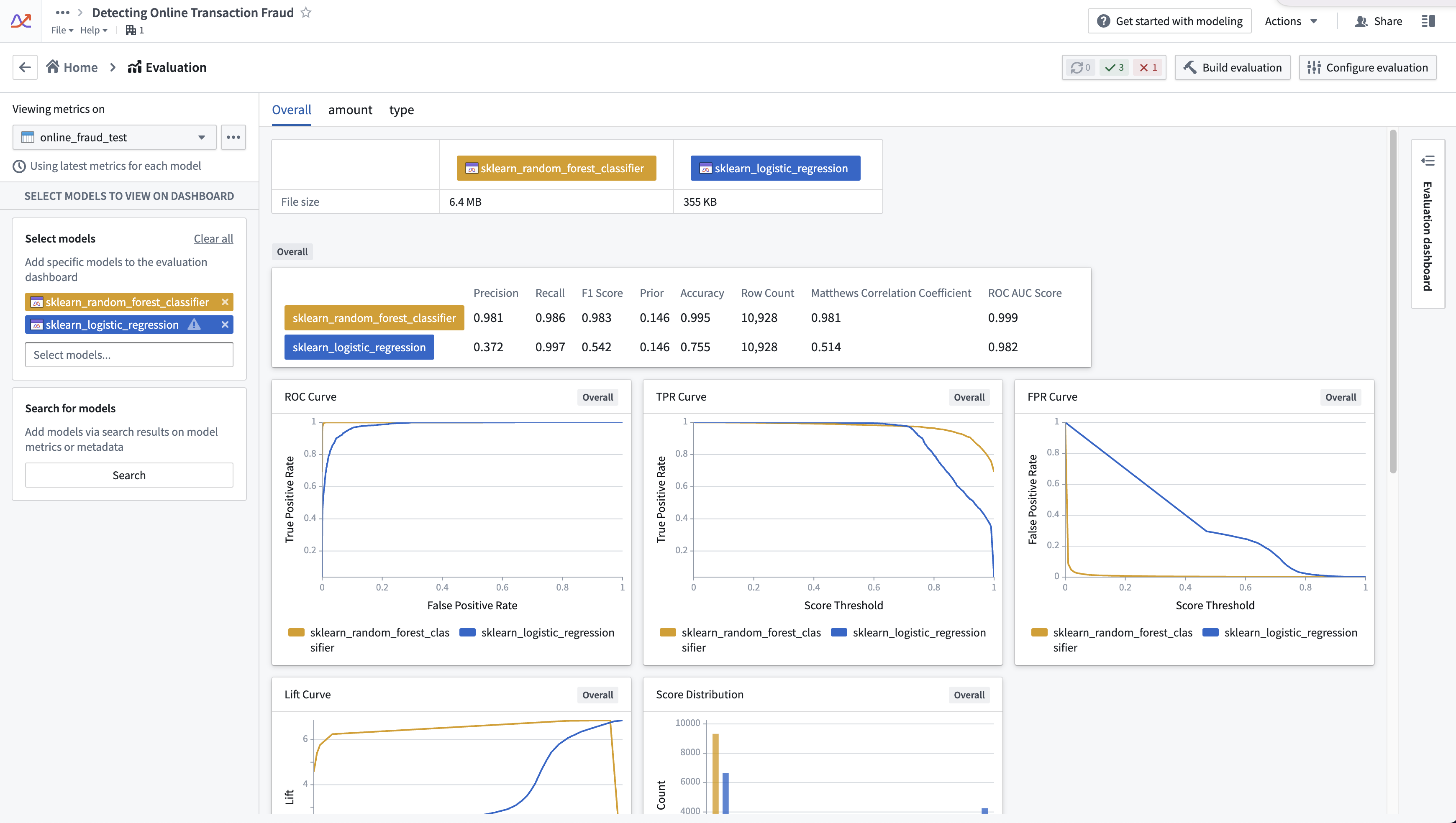Click Configure evaluation button
Viewport: 1456px width, 823px height.
tap(1367, 67)
